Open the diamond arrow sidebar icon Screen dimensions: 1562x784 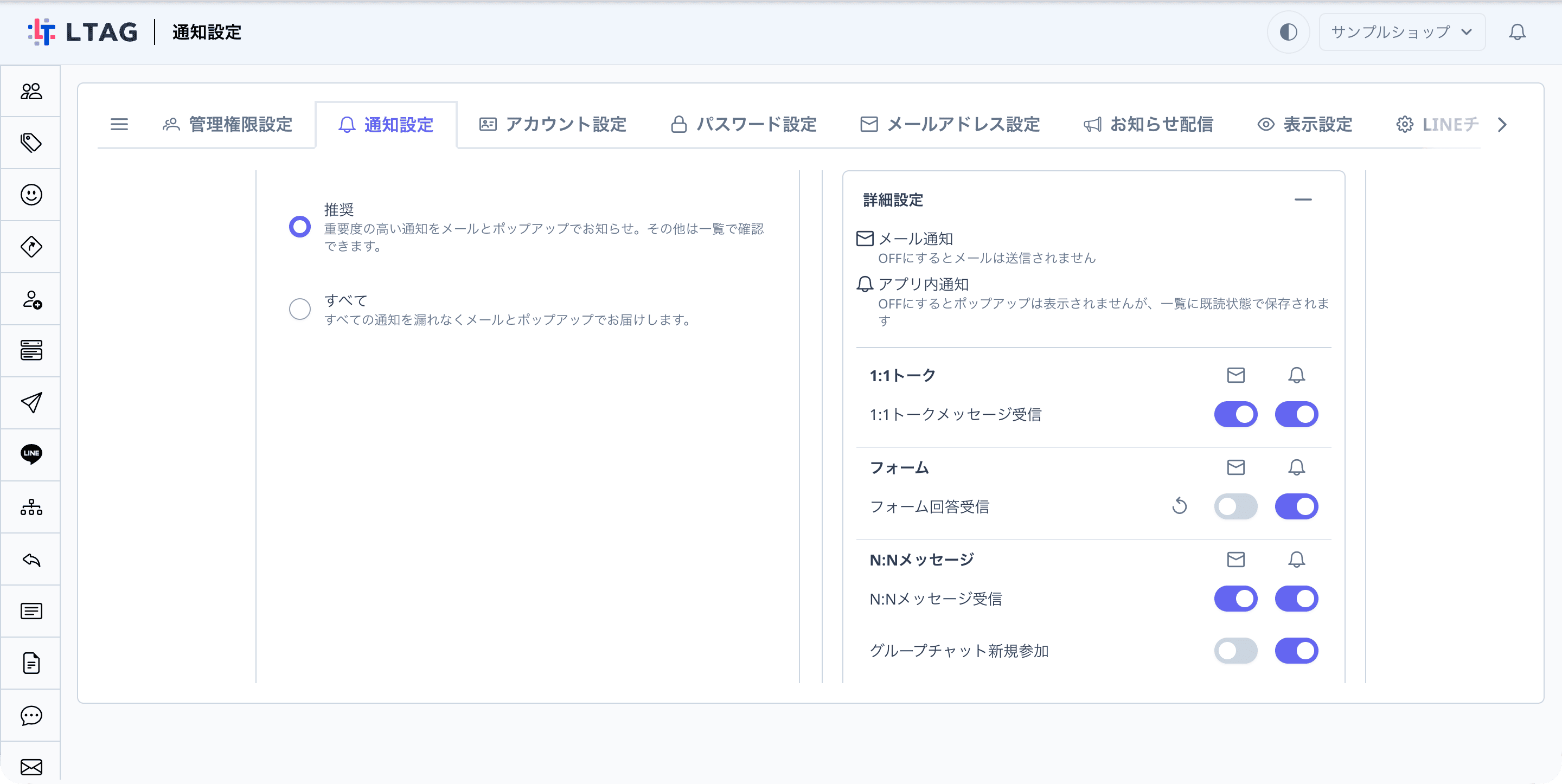point(31,247)
